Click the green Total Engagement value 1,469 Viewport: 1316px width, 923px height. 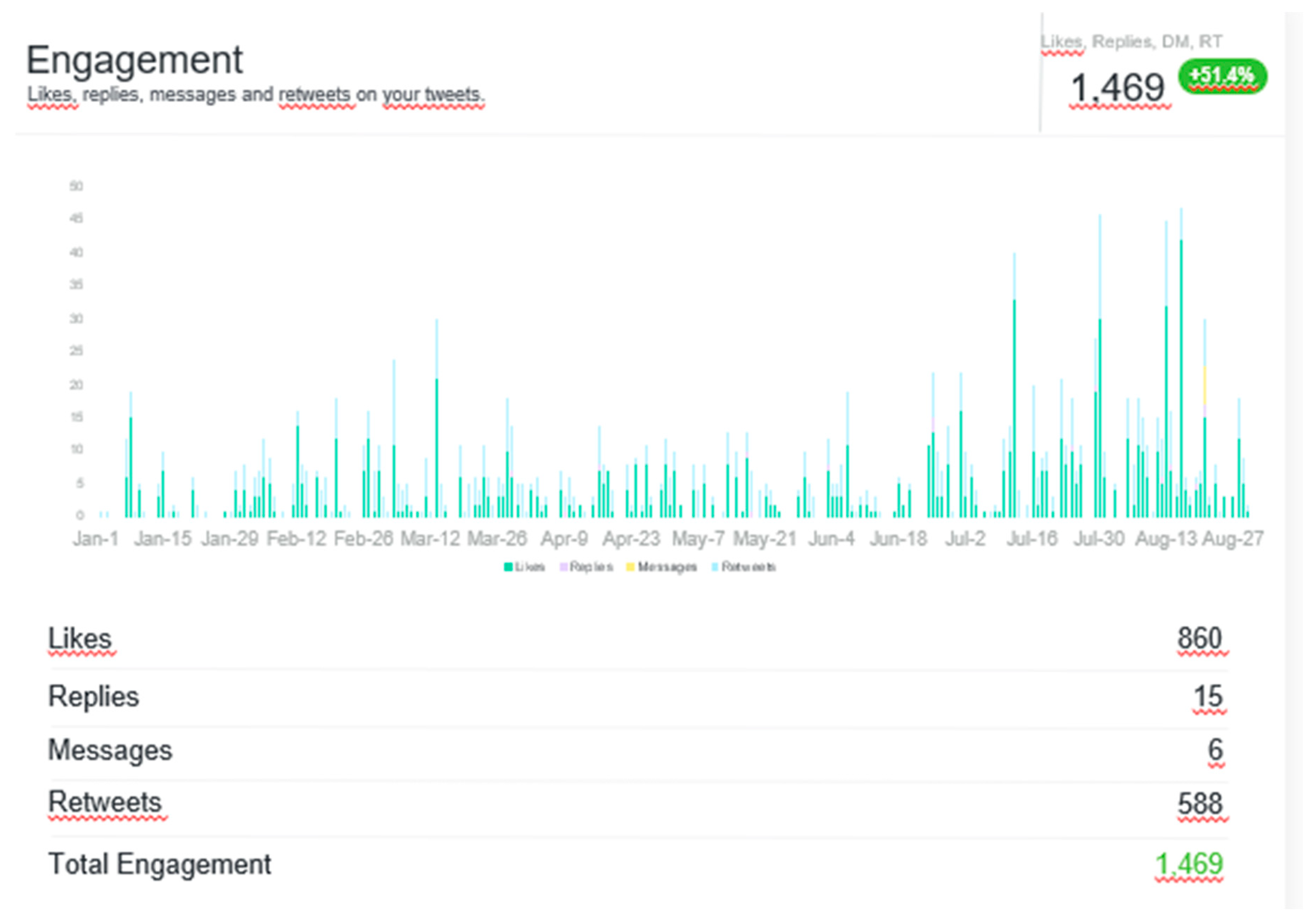[x=1189, y=865]
